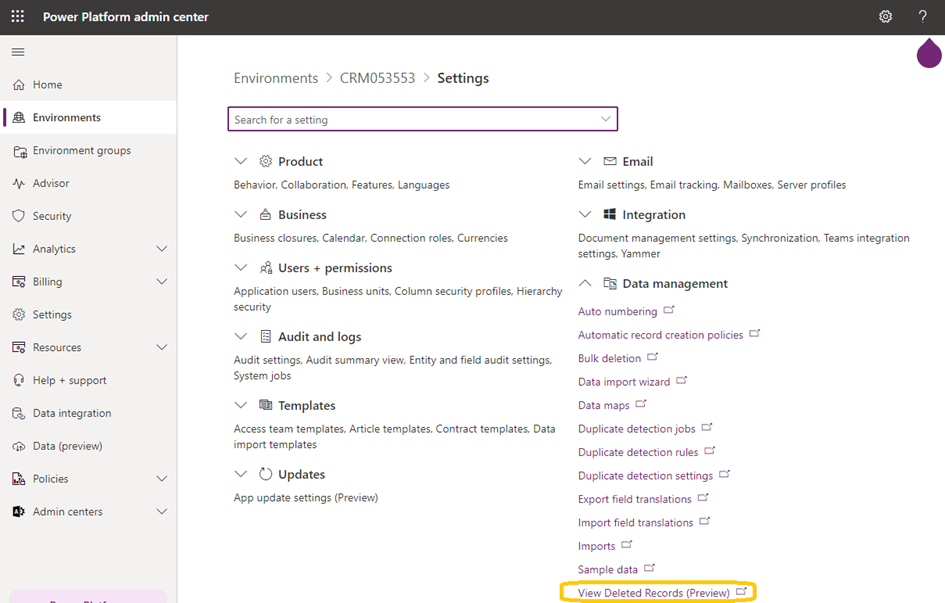Open the settings gear in top bar
945x603 pixels.
(885, 16)
